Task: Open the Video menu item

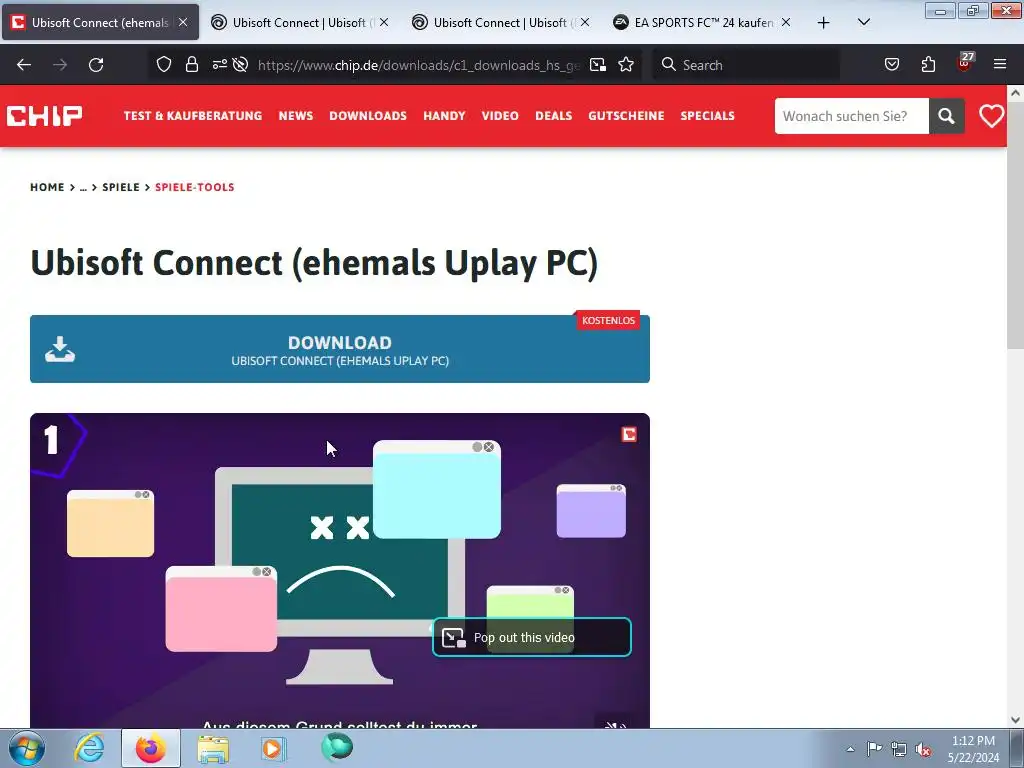Action: (500, 116)
